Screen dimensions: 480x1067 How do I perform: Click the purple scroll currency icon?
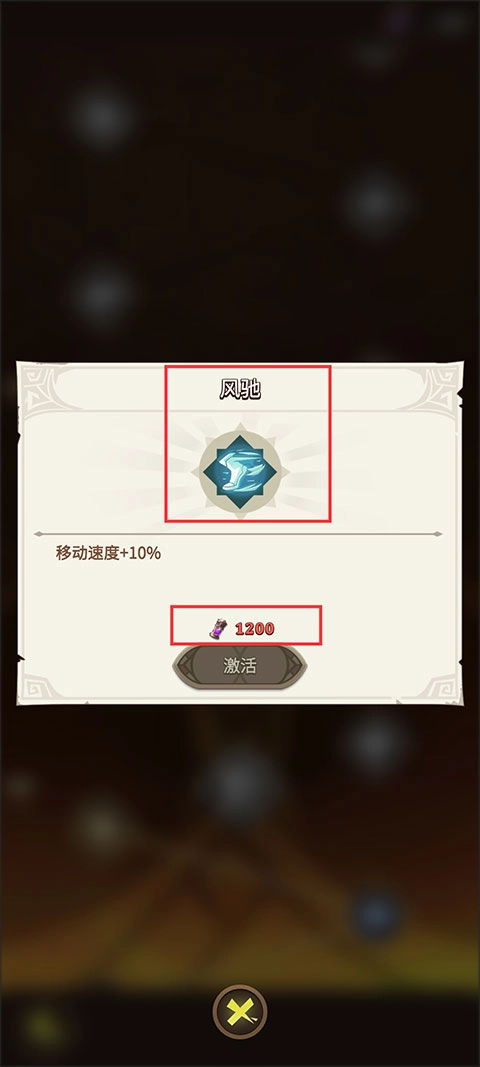[x=217, y=628]
